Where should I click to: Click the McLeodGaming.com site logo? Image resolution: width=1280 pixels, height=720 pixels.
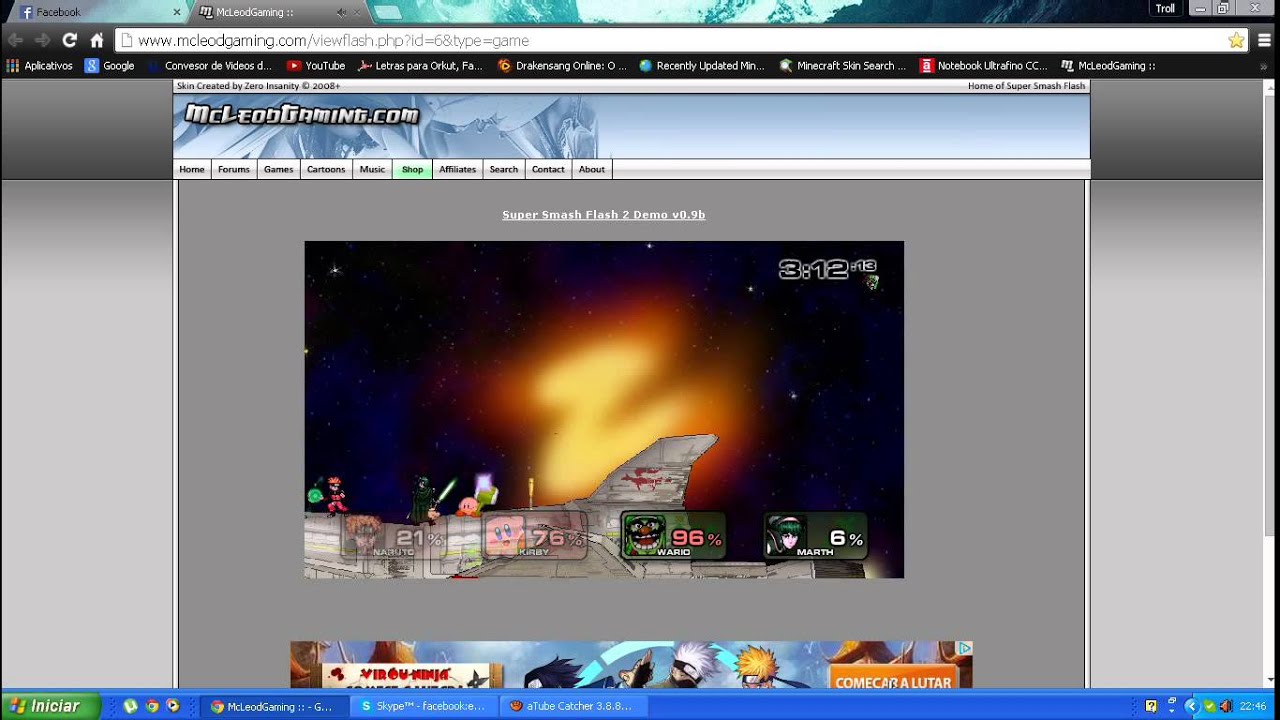click(x=302, y=115)
